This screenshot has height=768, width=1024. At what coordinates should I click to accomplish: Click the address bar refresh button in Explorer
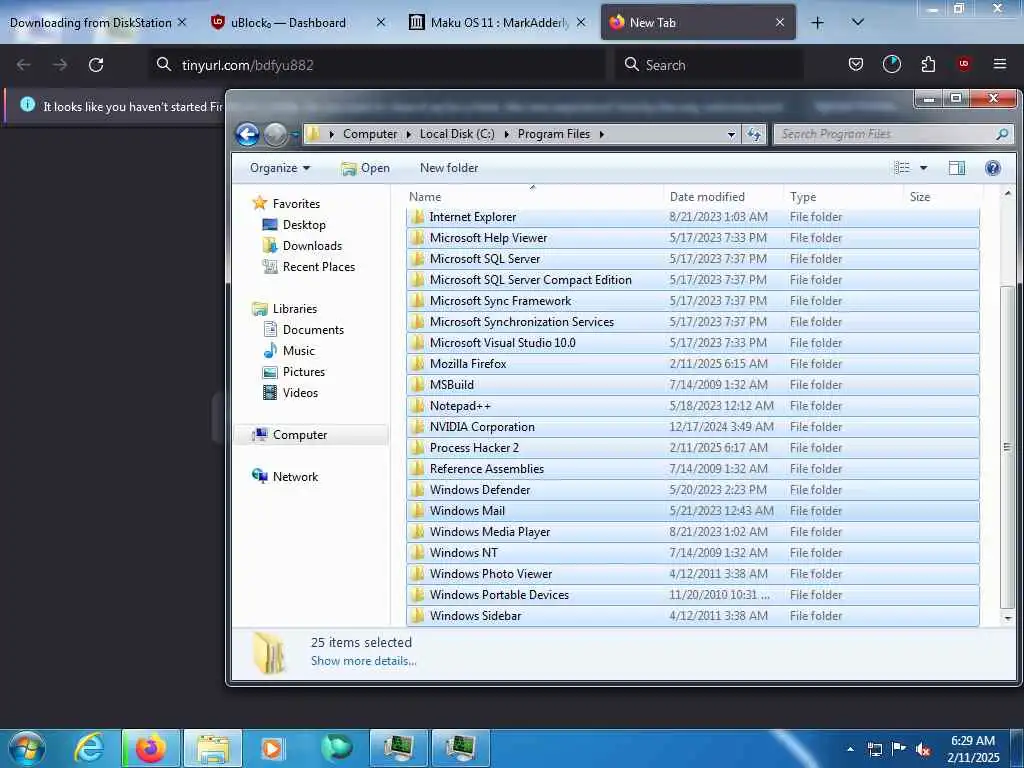coord(754,134)
